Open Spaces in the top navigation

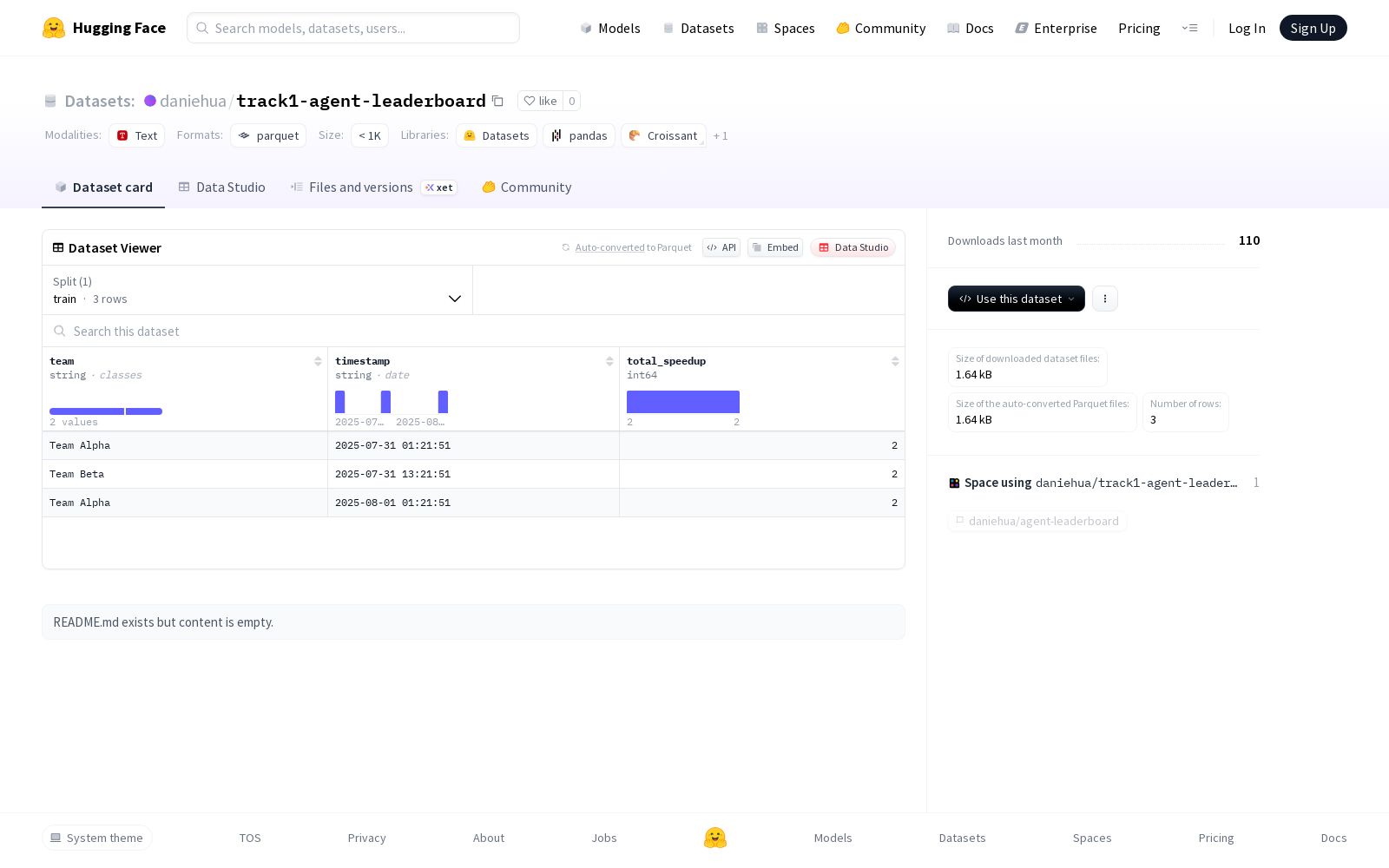point(786,28)
